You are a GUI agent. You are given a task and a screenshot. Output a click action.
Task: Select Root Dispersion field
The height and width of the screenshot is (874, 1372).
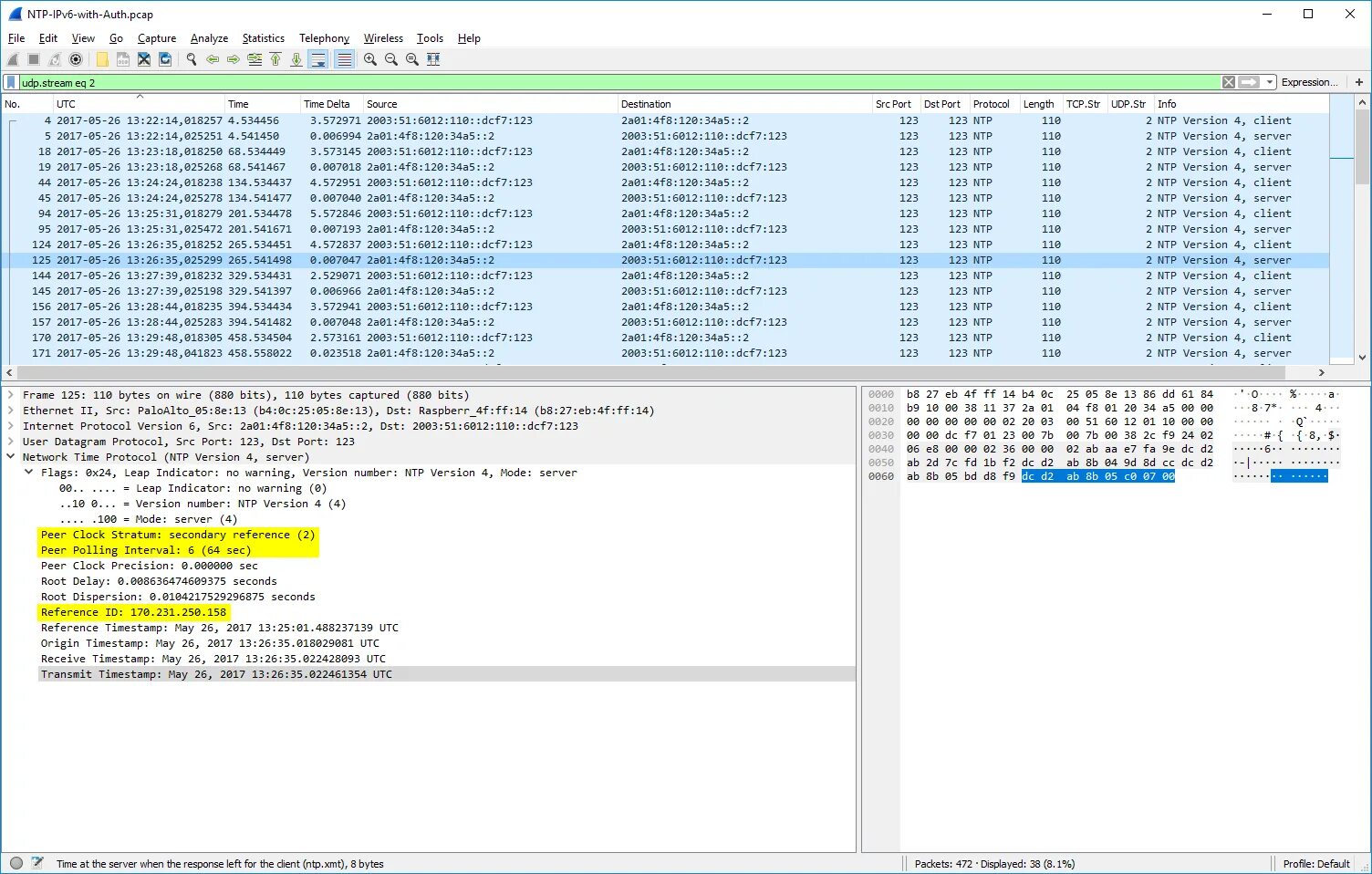tap(178, 597)
